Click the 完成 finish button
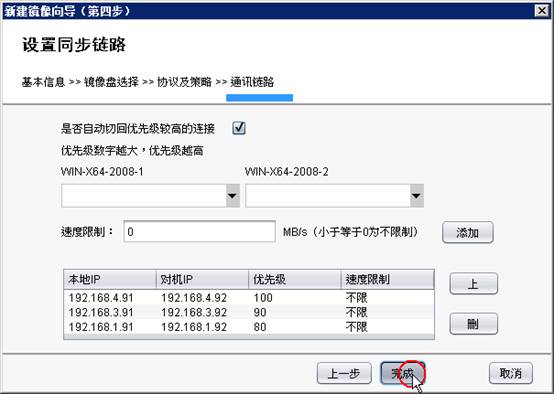The width and height of the screenshot is (554, 394). pos(402,373)
